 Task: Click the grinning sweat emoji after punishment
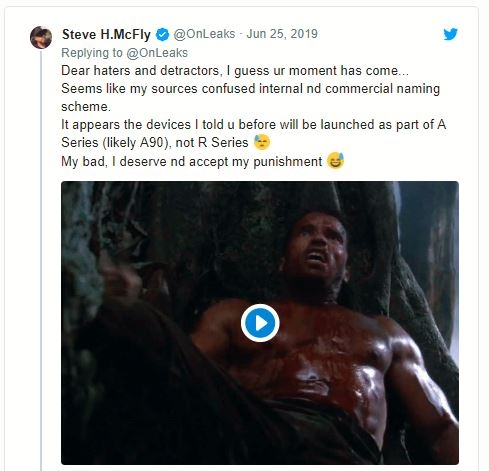(x=335, y=161)
